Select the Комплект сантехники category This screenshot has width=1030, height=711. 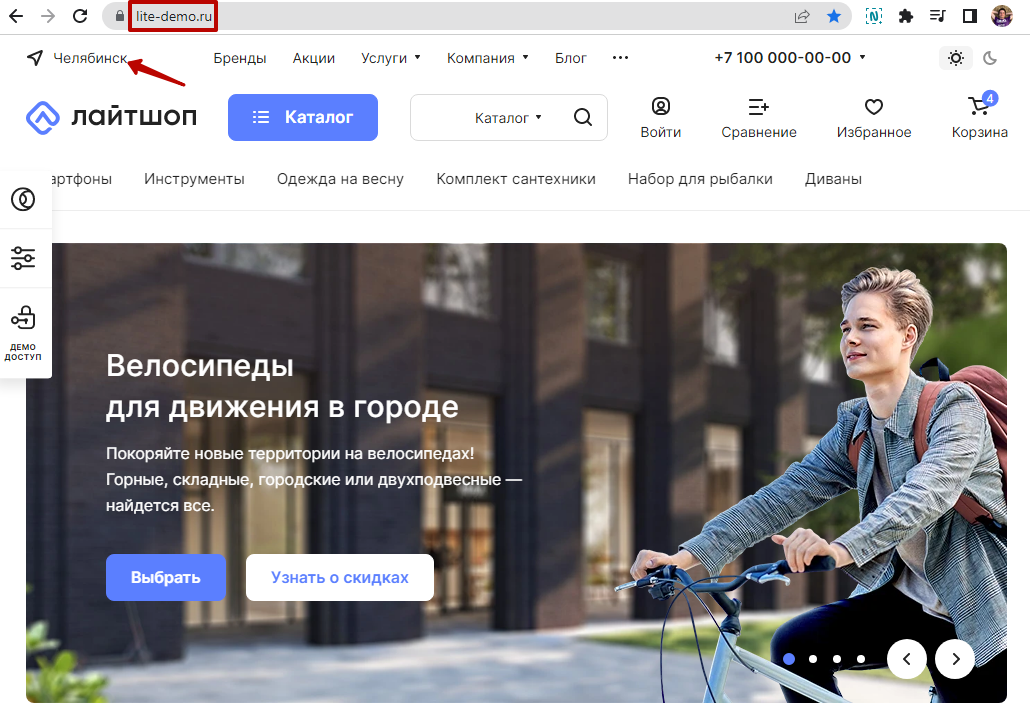[x=516, y=179]
